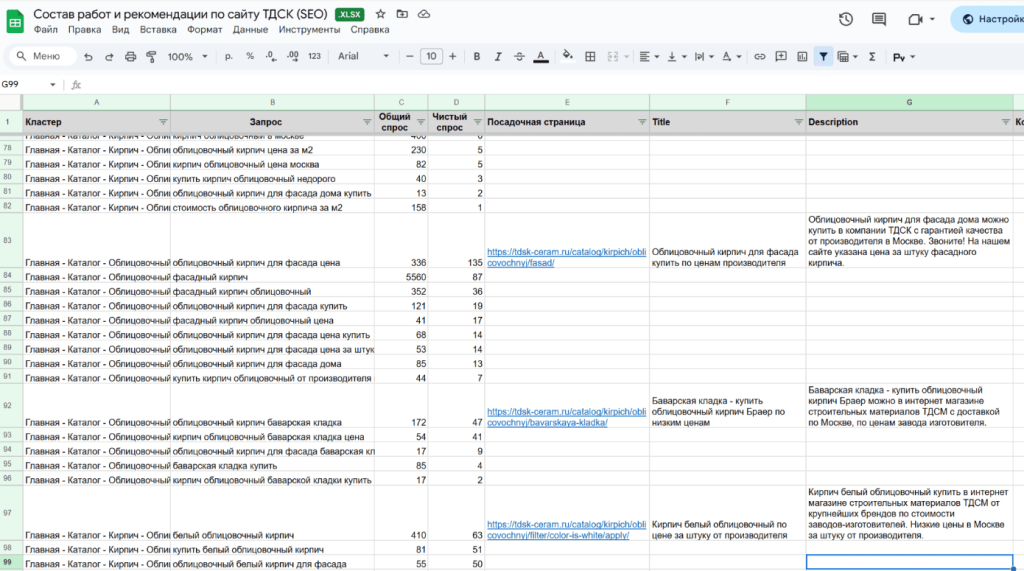
Task: Open filter for Title column
Action: pos(798,122)
